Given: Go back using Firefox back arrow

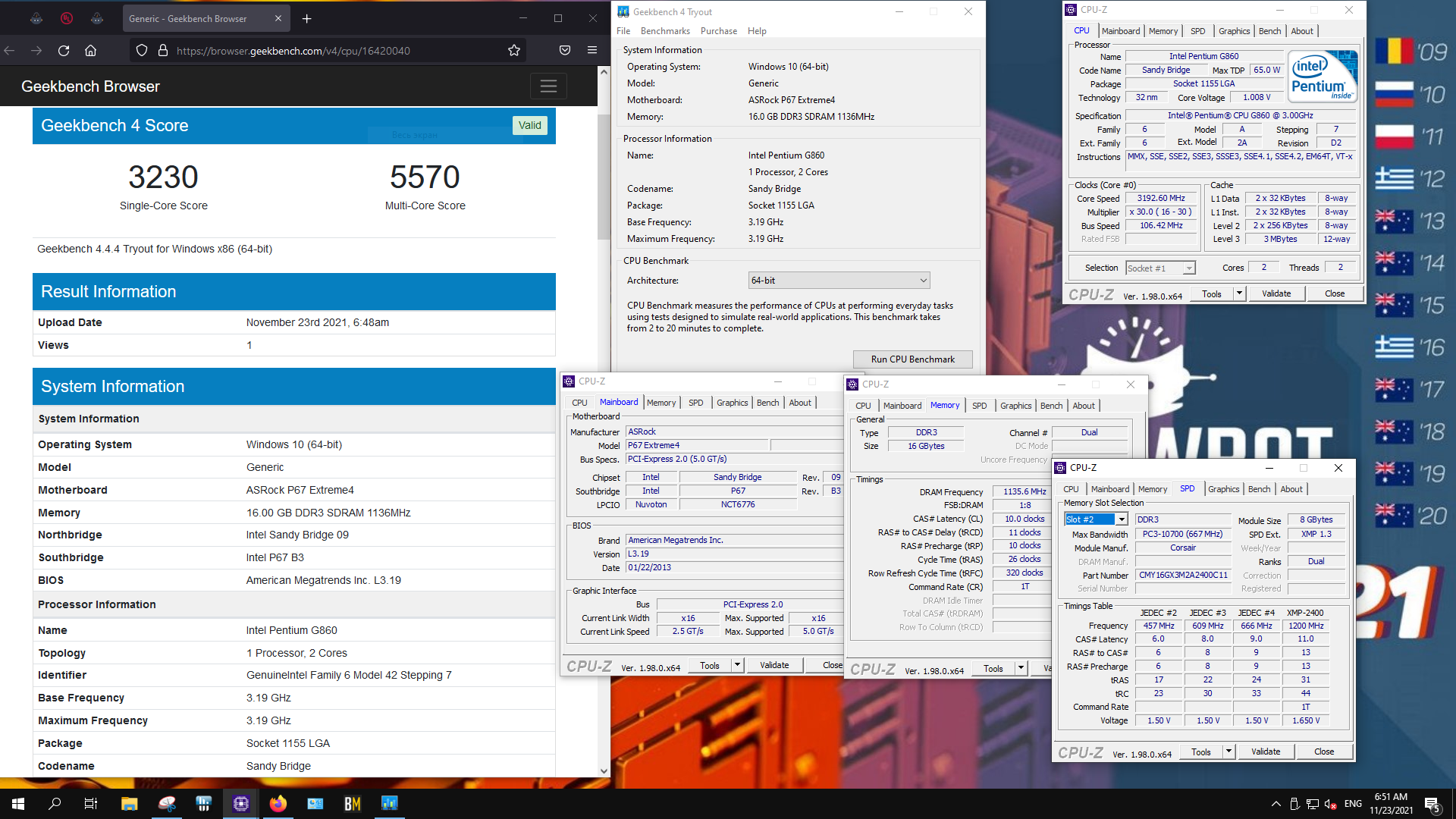Looking at the screenshot, I should (10, 51).
